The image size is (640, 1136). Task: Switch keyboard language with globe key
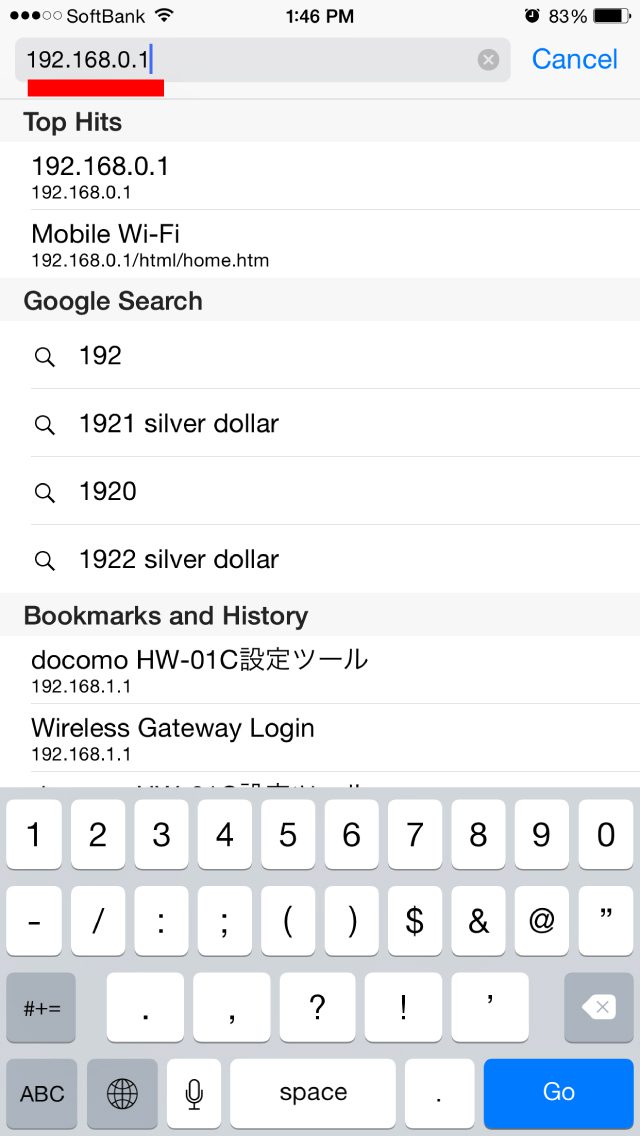(x=122, y=1093)
